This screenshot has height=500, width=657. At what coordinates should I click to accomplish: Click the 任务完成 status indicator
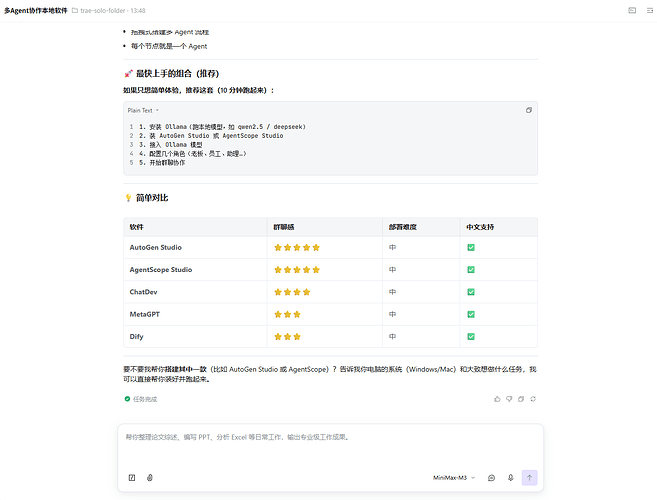click(x=141, y=399)
